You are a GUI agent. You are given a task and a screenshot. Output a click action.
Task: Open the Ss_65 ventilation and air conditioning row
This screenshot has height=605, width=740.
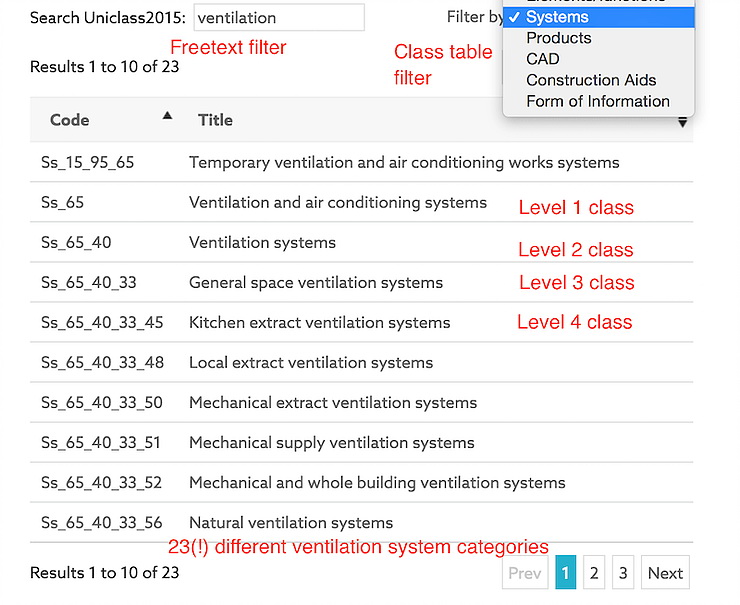click(x=337, y=202)
